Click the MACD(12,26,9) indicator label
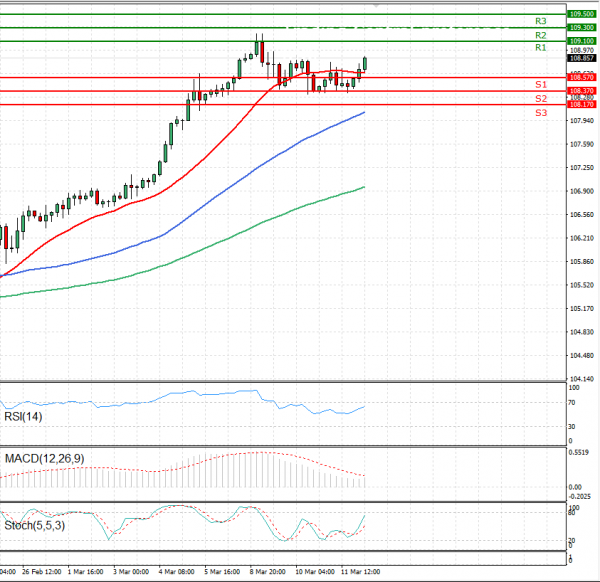 coord(44,458)
